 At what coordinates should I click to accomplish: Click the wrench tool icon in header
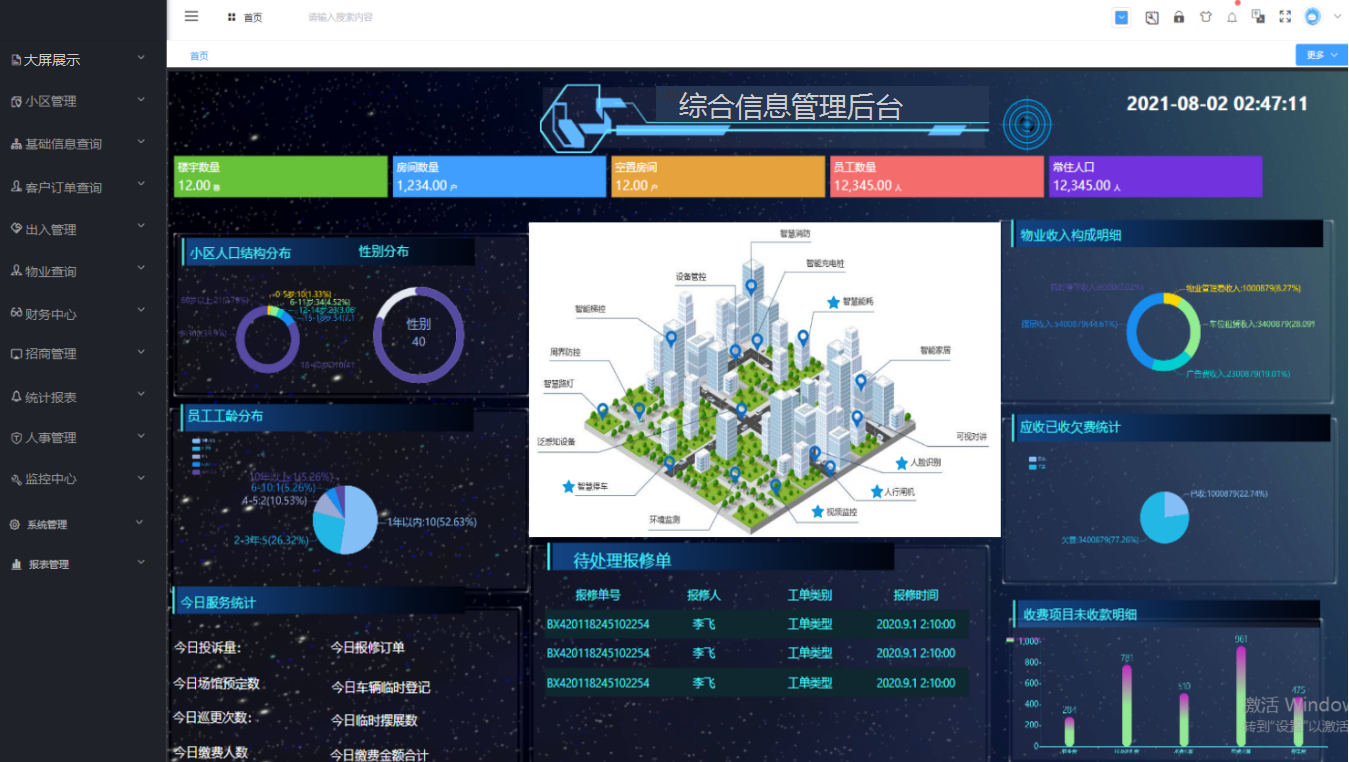[1152, 17]
